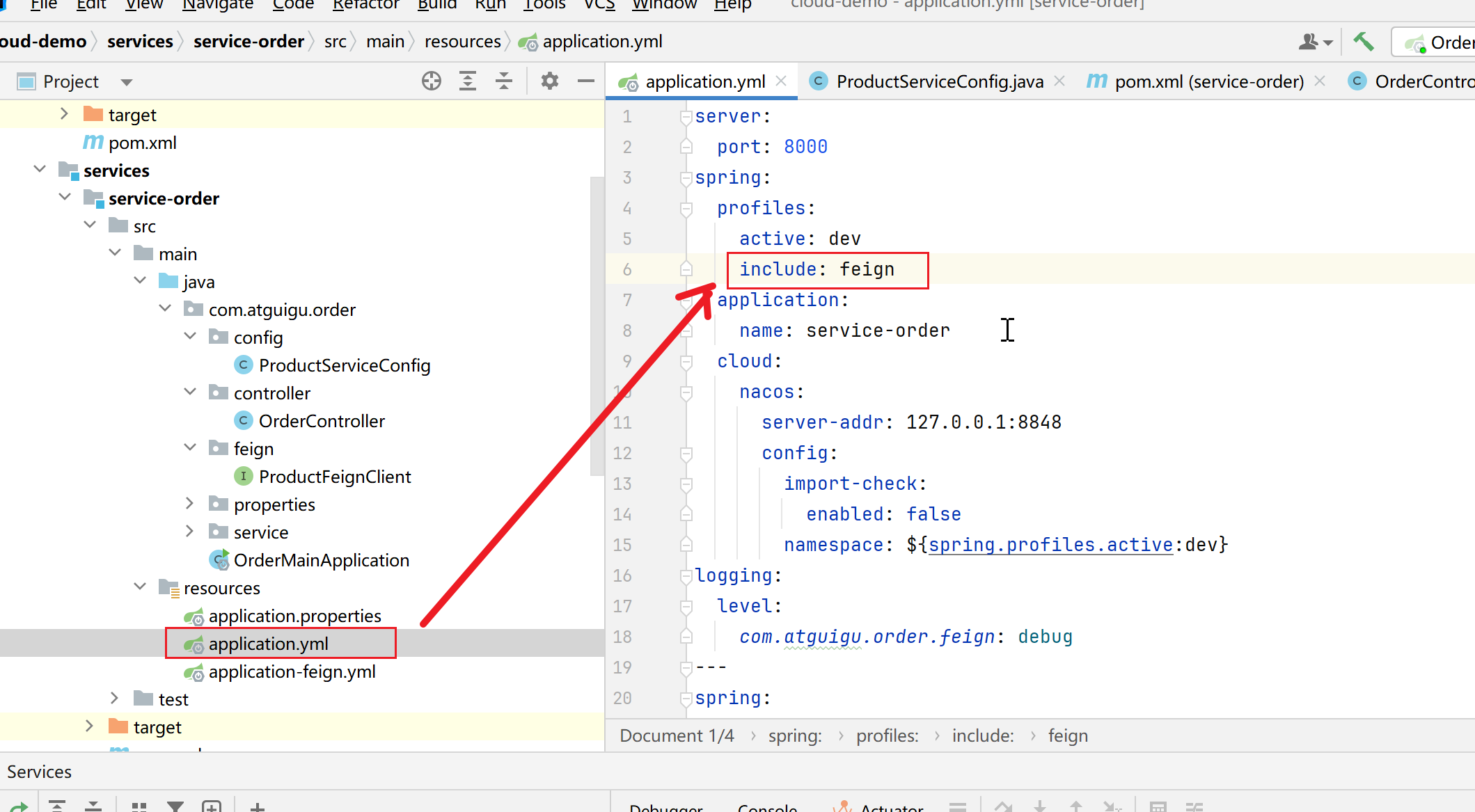Collapse the service-order module node
Viewport: 1475px width, 812px height.
[x=65, y=198]
